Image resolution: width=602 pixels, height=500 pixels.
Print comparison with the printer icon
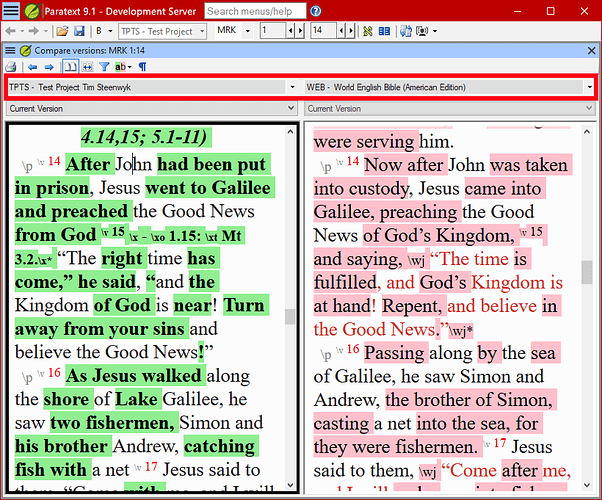click(11, 67)
